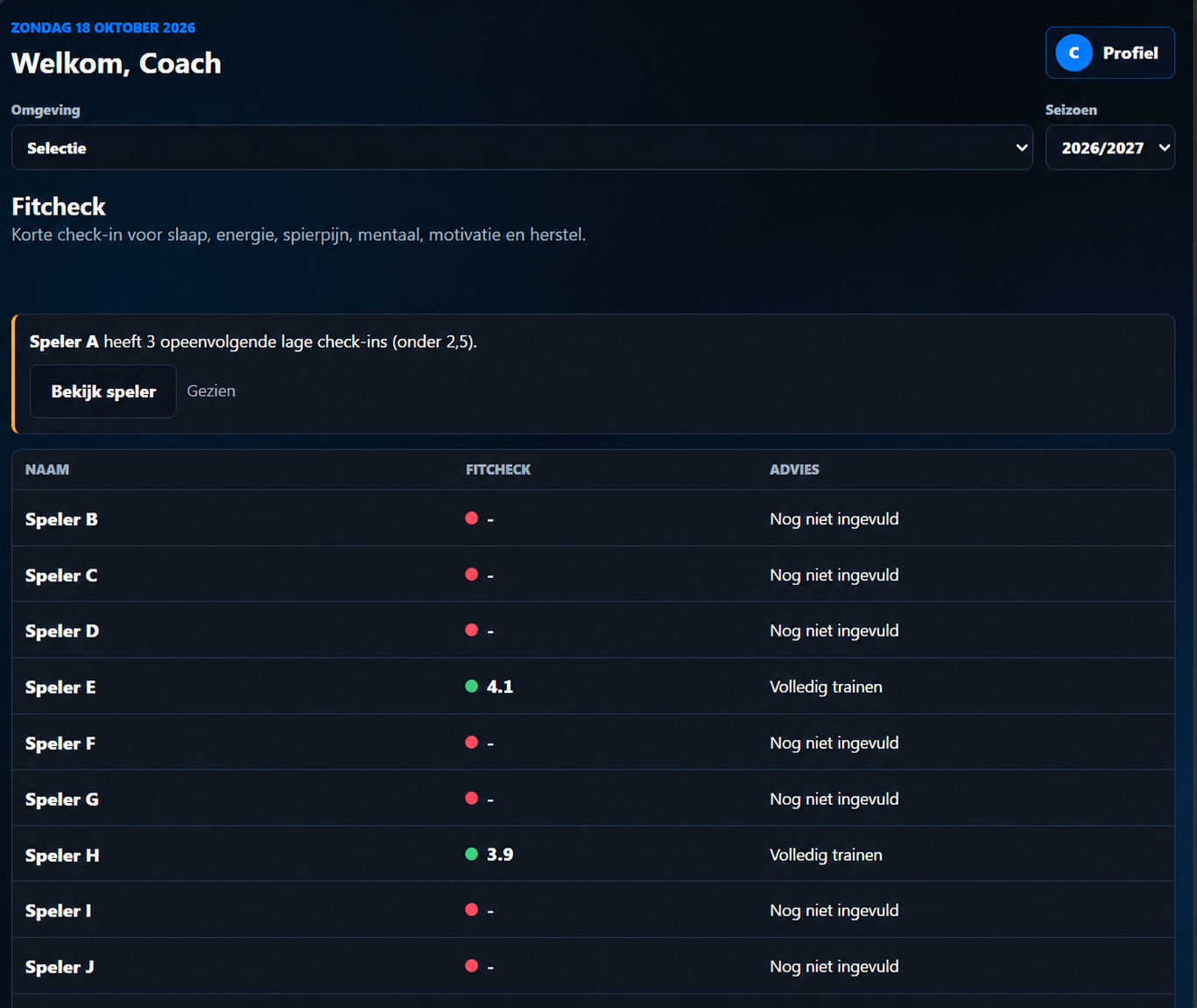This screenshot has height=1008, width=1197.
Task: Open the Omgeving Selectie dropdown
Action: click(x=522, y=147)
